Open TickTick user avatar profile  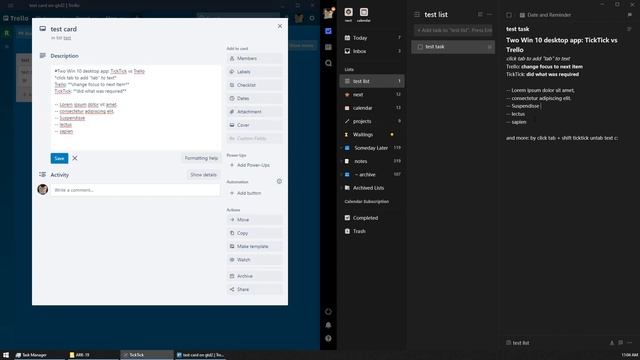click(x=329, y=13)
